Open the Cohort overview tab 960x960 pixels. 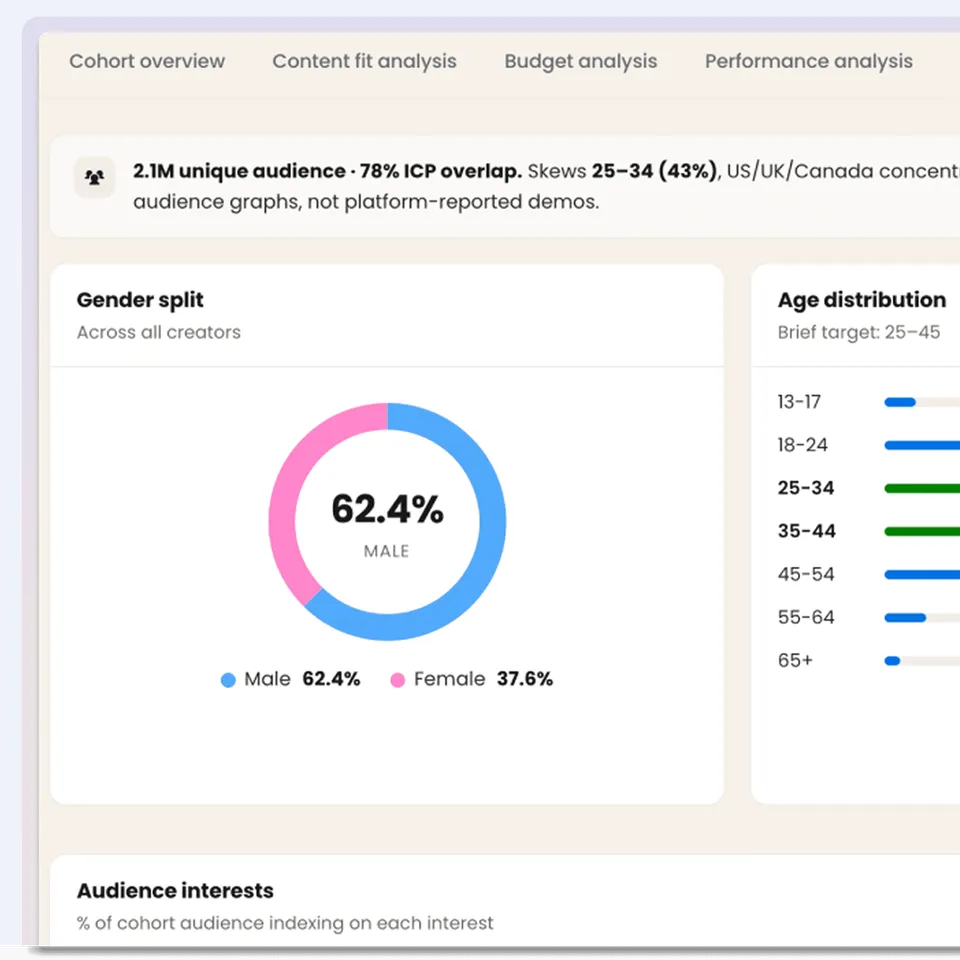[147, 61]
